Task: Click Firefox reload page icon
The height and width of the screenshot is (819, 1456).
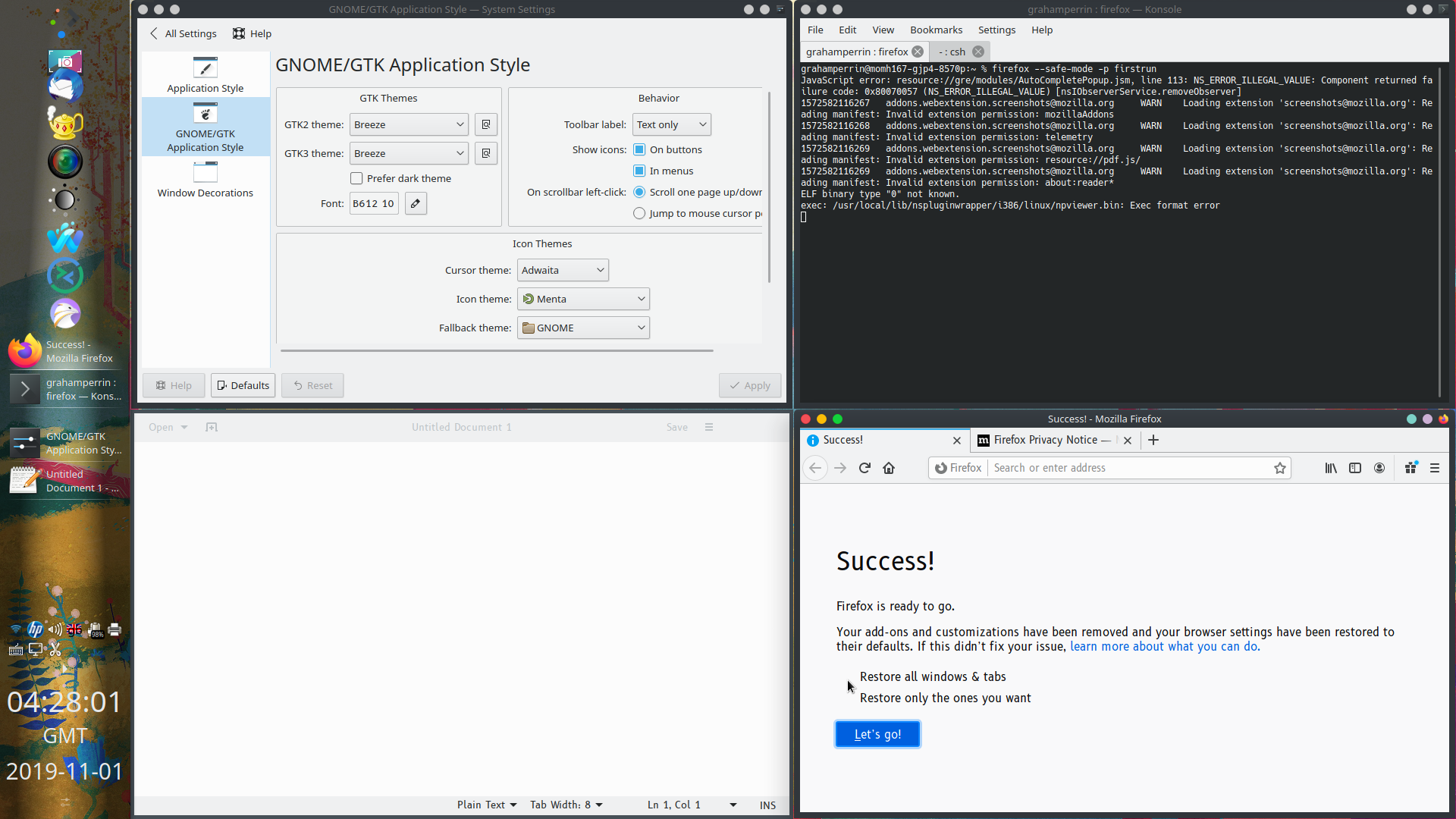Action: (864, 468)
